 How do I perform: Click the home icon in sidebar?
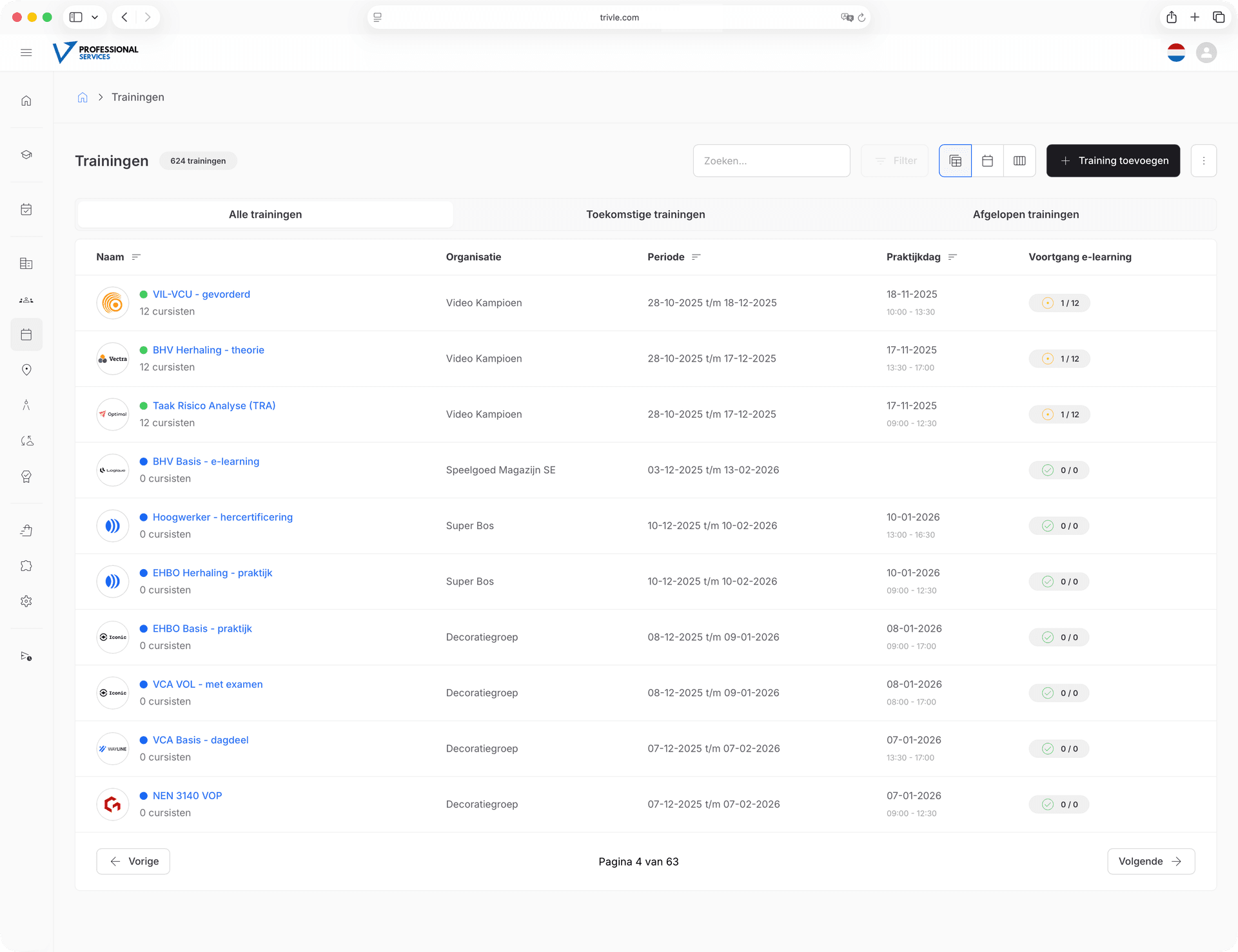(x=26, y=101)
